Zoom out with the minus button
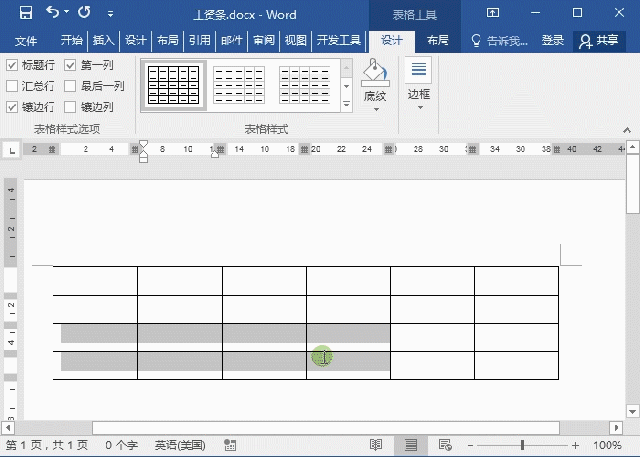640x457 pixels. (470, 446)
